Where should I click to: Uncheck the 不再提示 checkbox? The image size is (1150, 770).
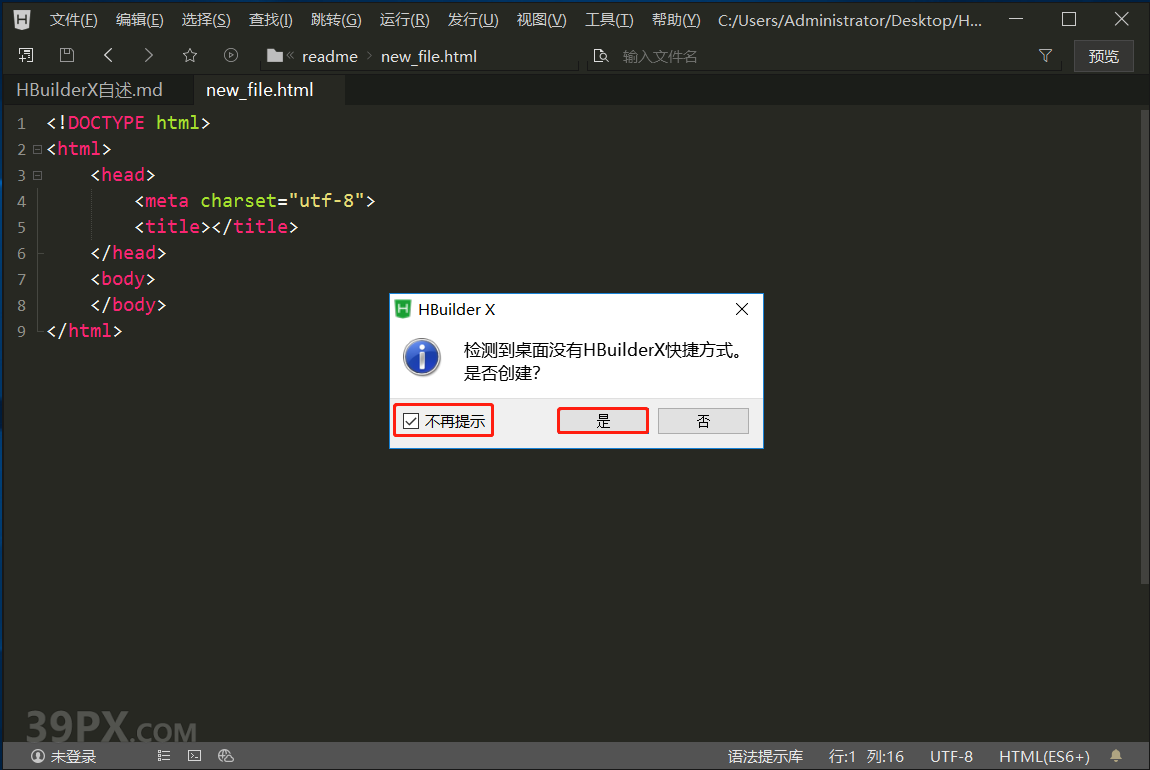point(411,421)
